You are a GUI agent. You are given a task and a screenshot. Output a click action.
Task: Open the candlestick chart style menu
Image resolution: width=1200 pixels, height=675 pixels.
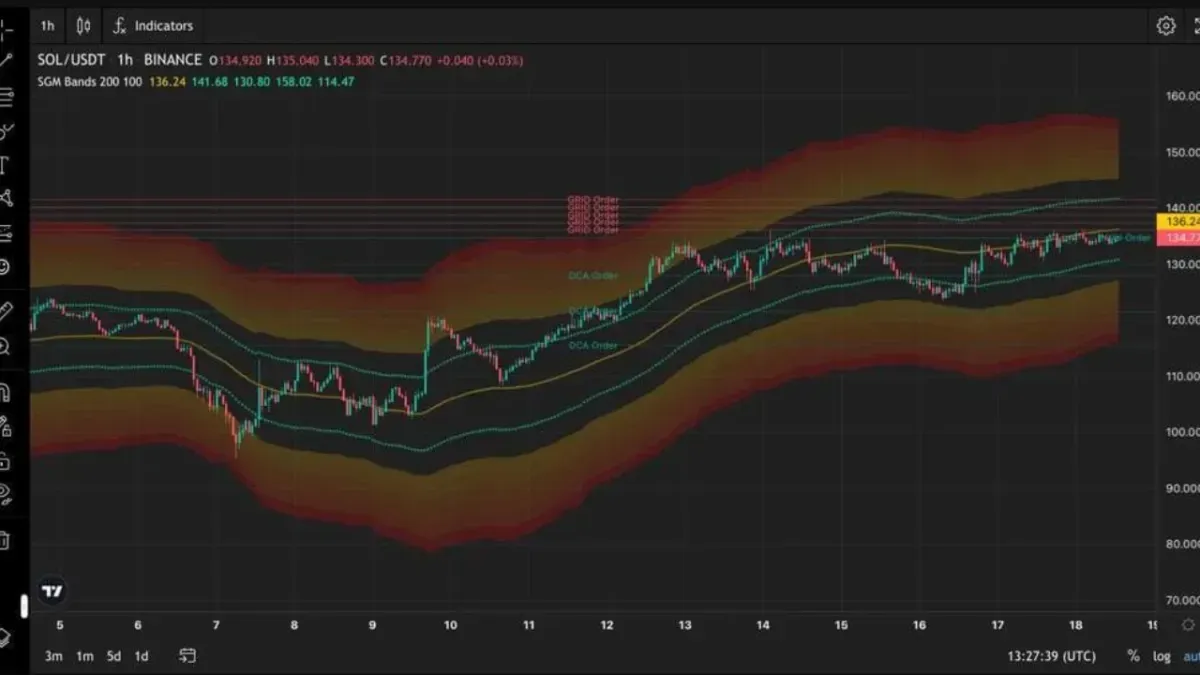(x=84, y=26)
